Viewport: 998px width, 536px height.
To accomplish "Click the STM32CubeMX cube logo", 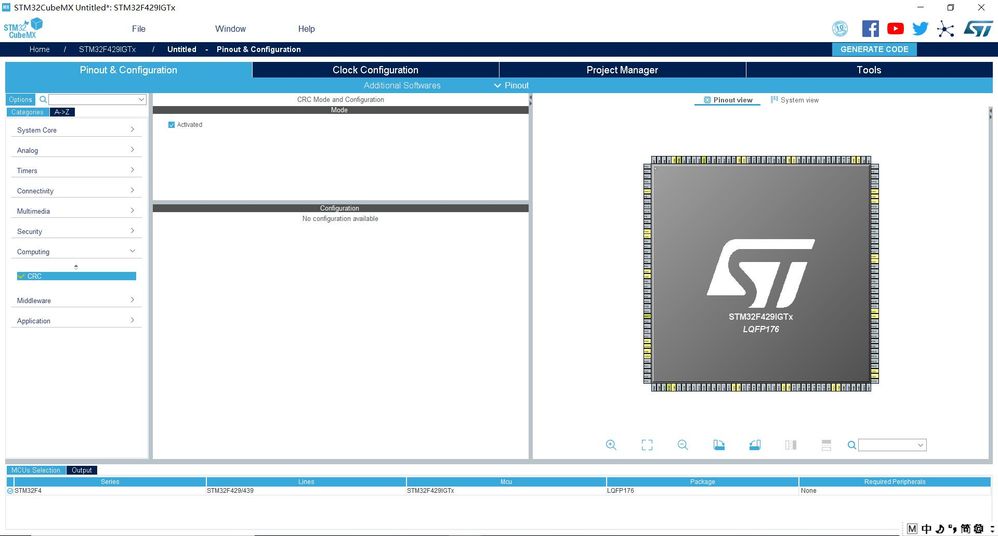I will pyautogui.click(x=23, y=28).
